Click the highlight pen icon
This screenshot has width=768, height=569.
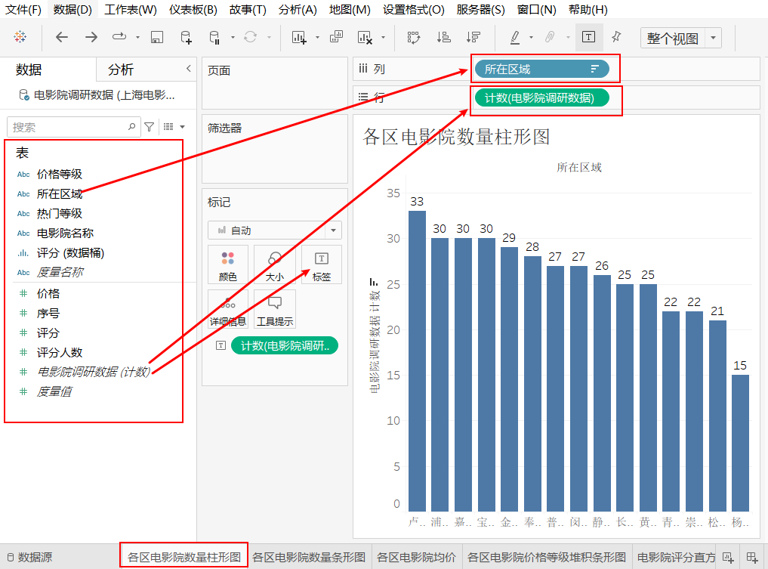coord(515,37)
